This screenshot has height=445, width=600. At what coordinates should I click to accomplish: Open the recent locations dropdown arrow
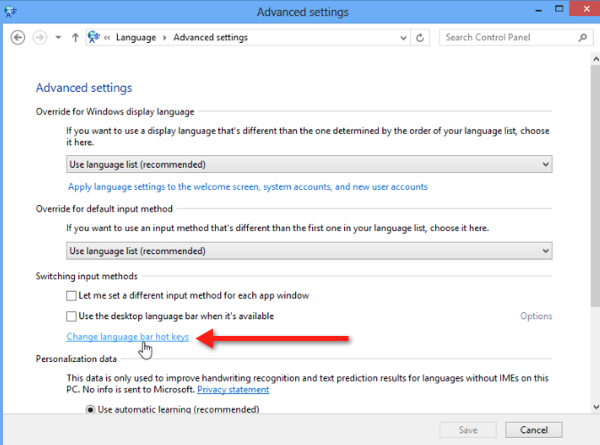pos(58,37)
